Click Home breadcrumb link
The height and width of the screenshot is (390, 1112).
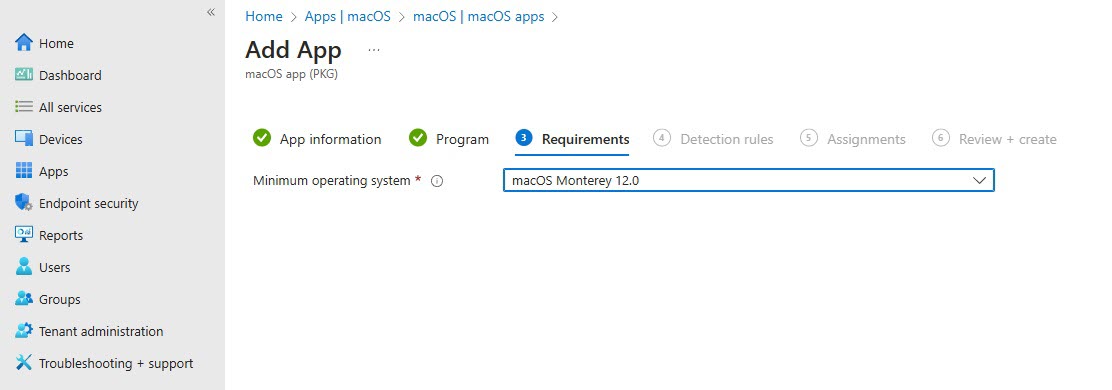tap(264, 16)
